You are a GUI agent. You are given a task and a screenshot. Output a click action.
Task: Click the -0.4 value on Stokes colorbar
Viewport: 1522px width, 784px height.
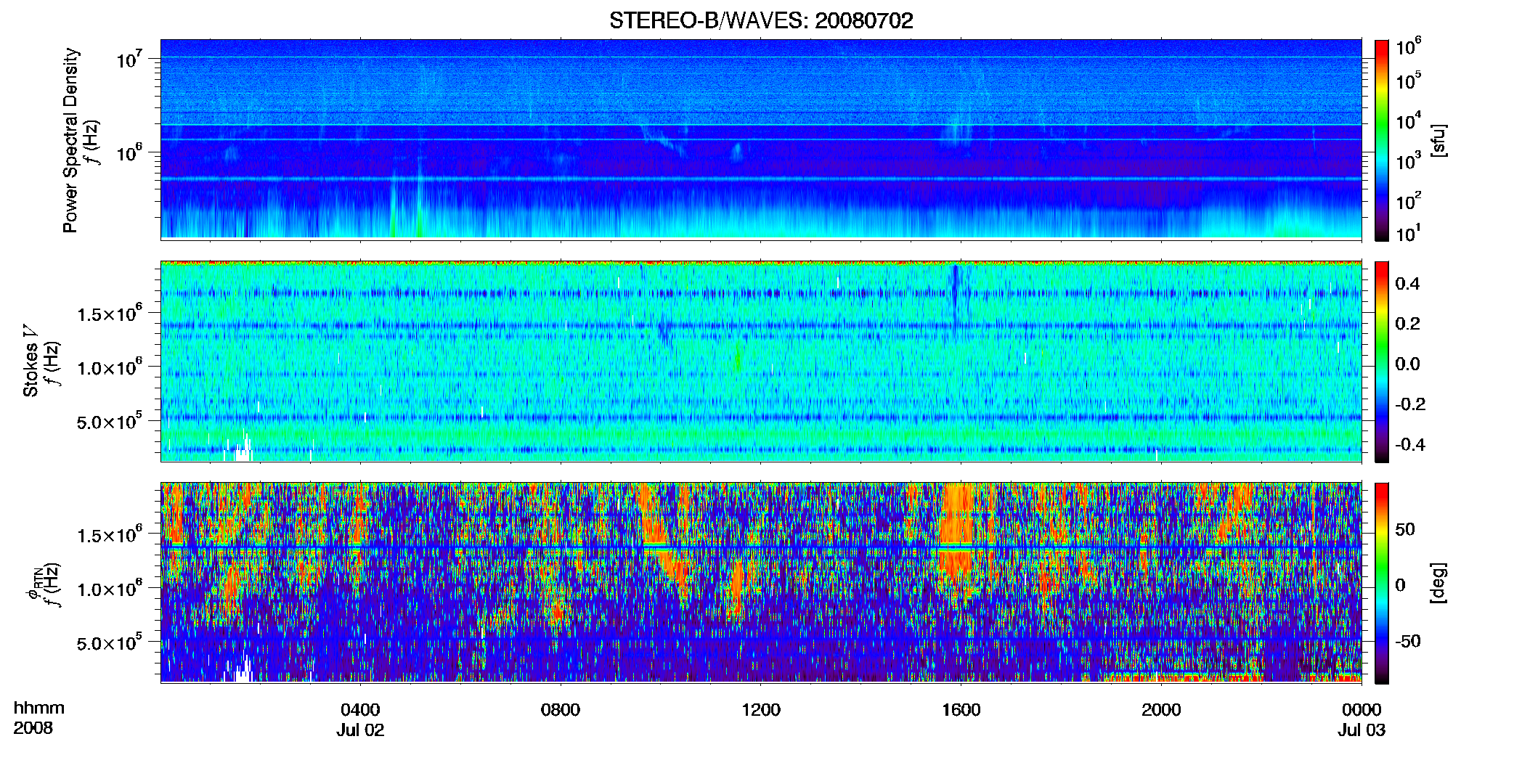(x=1409, y=444)
